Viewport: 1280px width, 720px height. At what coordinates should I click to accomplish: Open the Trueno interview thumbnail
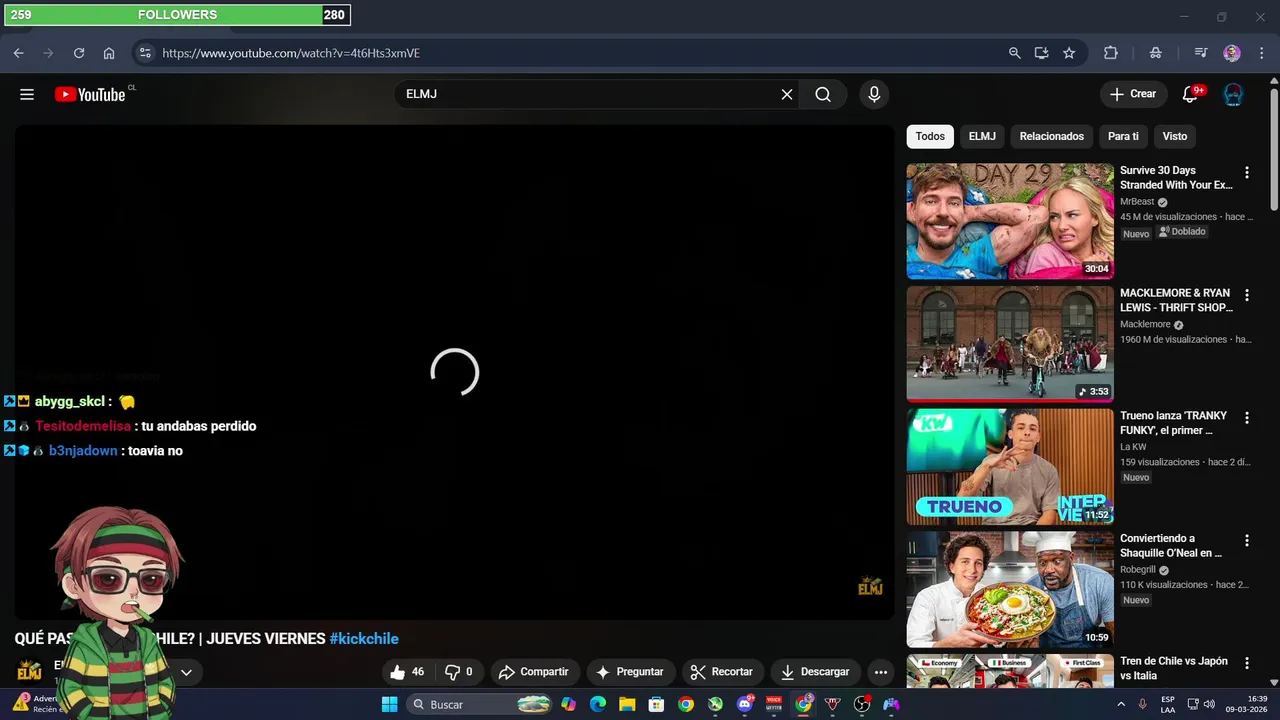coord(1010,466)
